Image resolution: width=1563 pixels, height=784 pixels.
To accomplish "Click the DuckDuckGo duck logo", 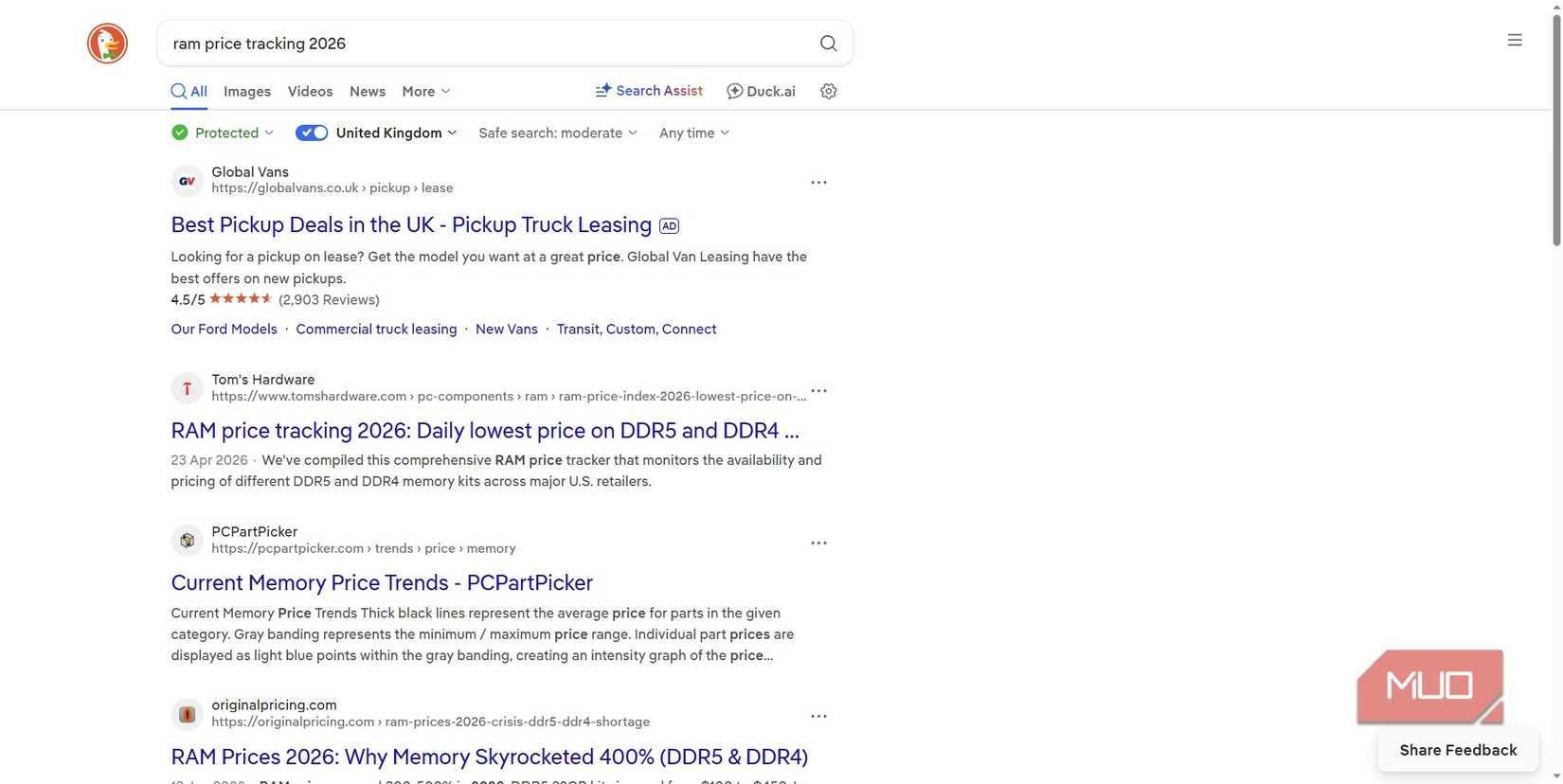I will click(107, 44).
